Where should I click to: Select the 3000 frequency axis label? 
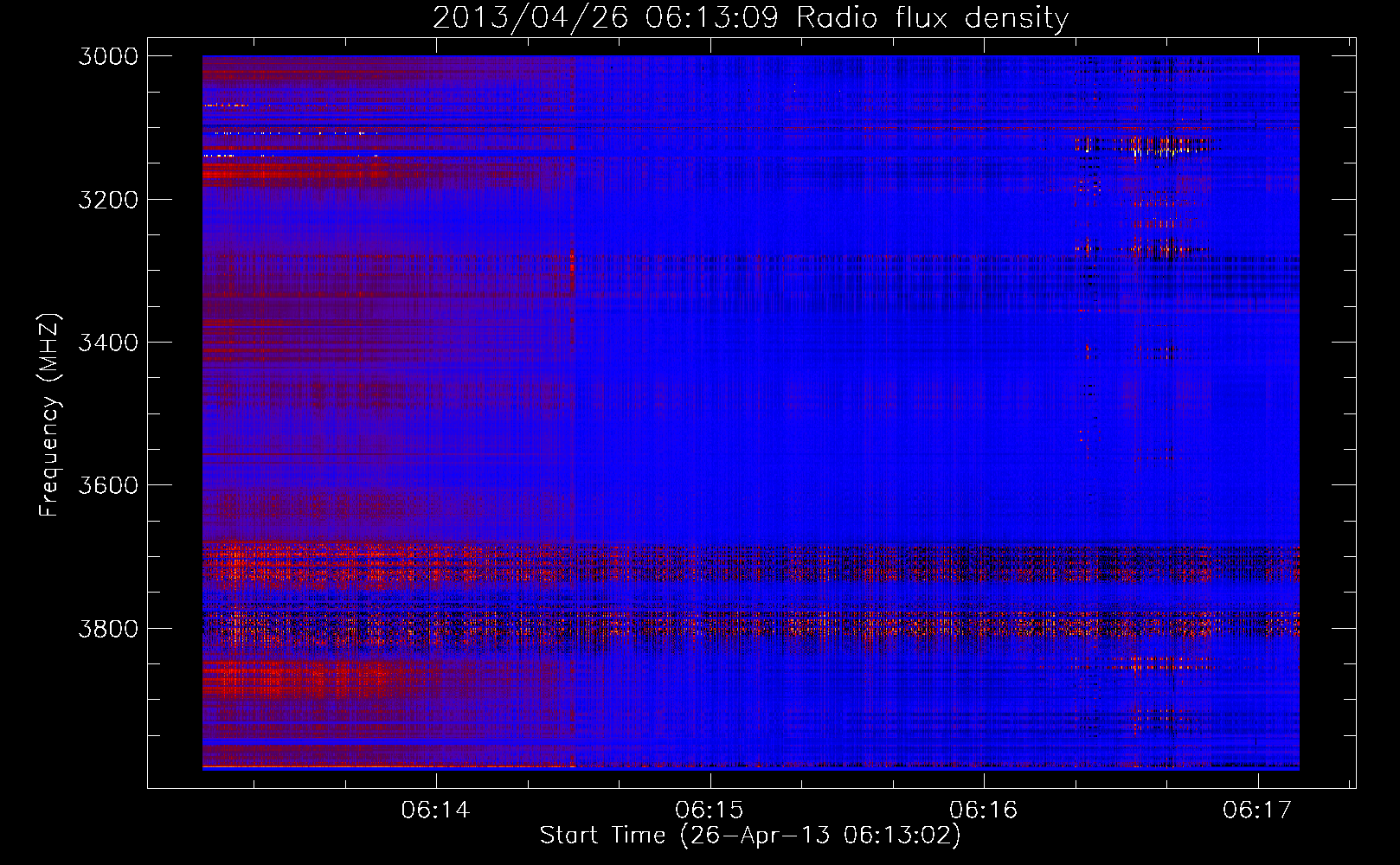[x=108, y=56]
